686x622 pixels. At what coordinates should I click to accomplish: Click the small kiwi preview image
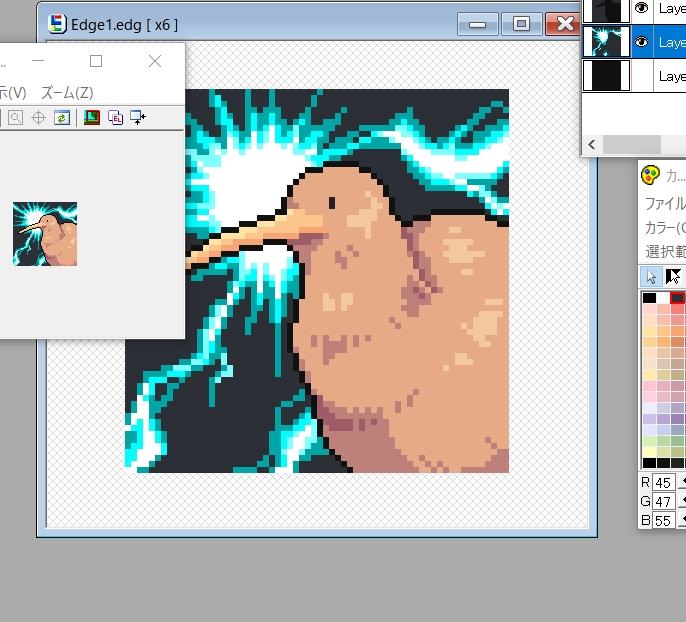click(45, 234)
